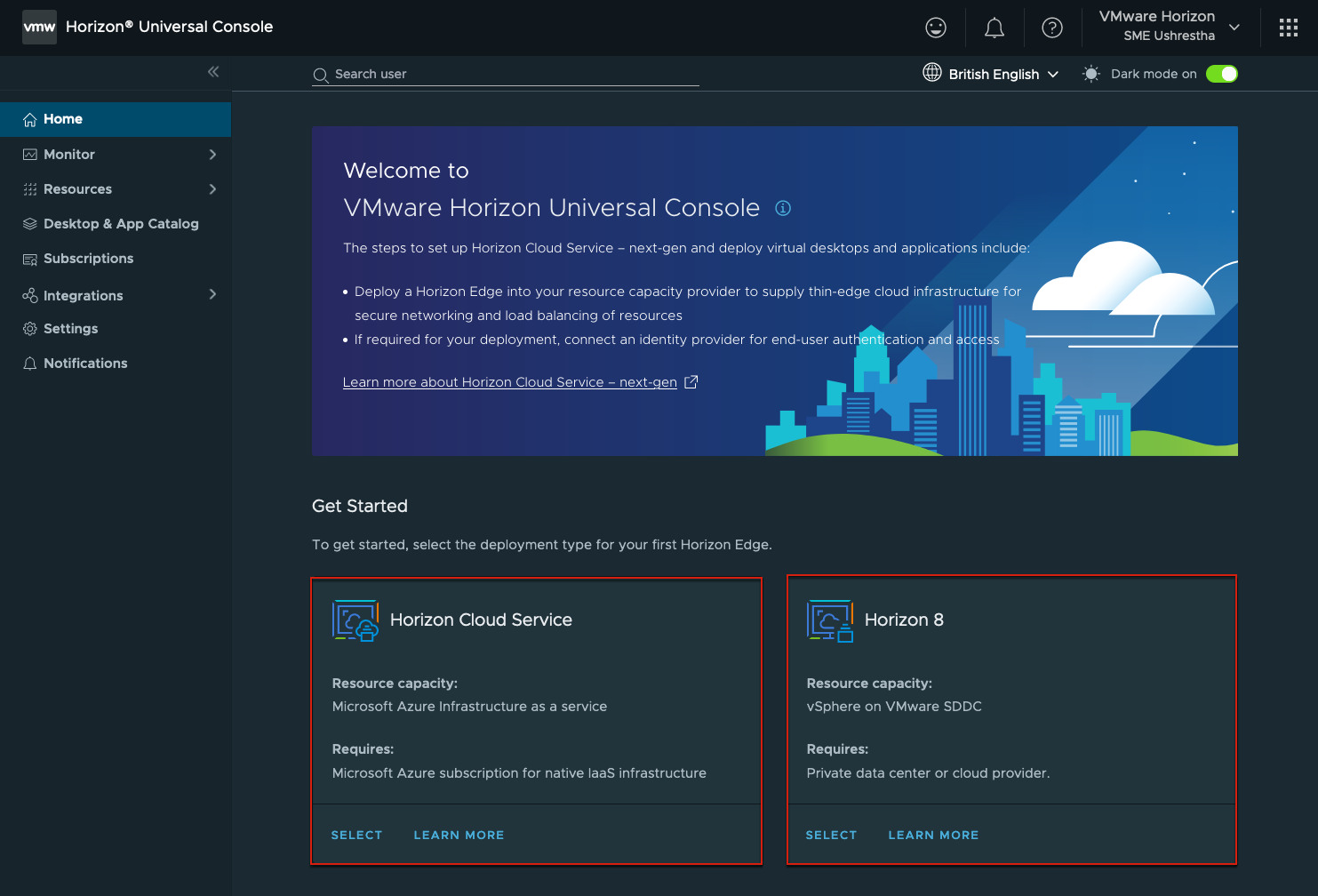Click the Notifications bell icon in the sidebar

click(x=30, y=364)
